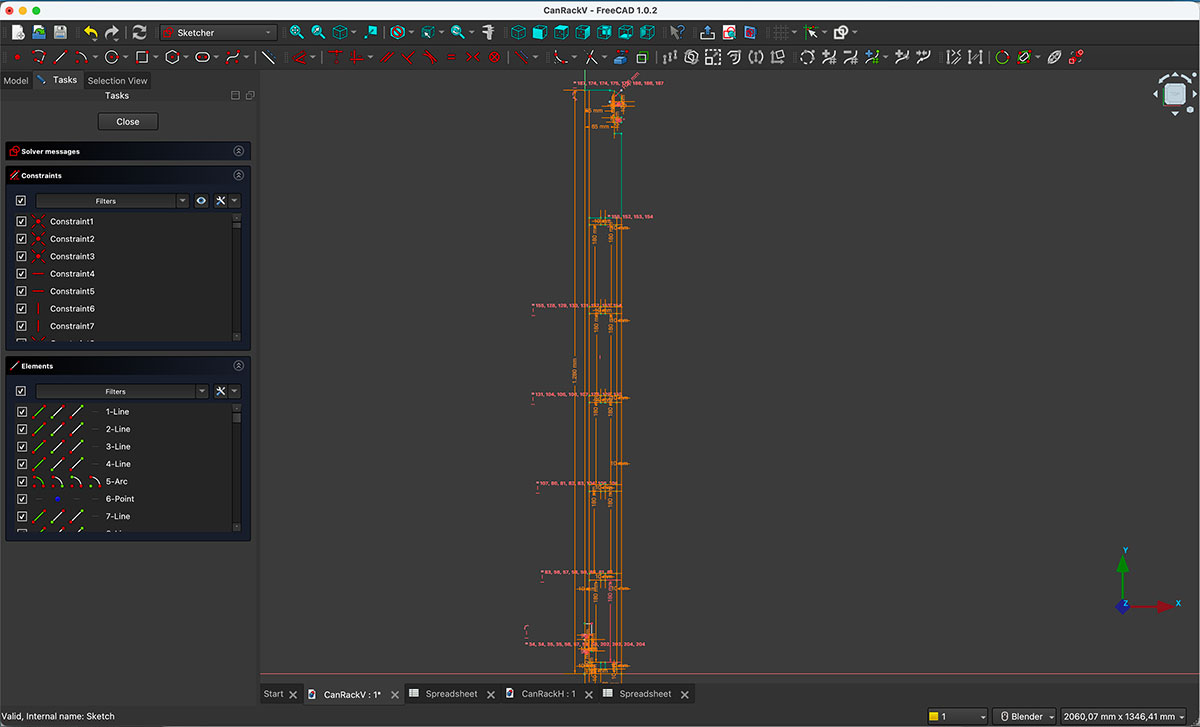Open the Sketcher workbench dropdown
This screenshot has height=727, width=1200.
point(218,33)
